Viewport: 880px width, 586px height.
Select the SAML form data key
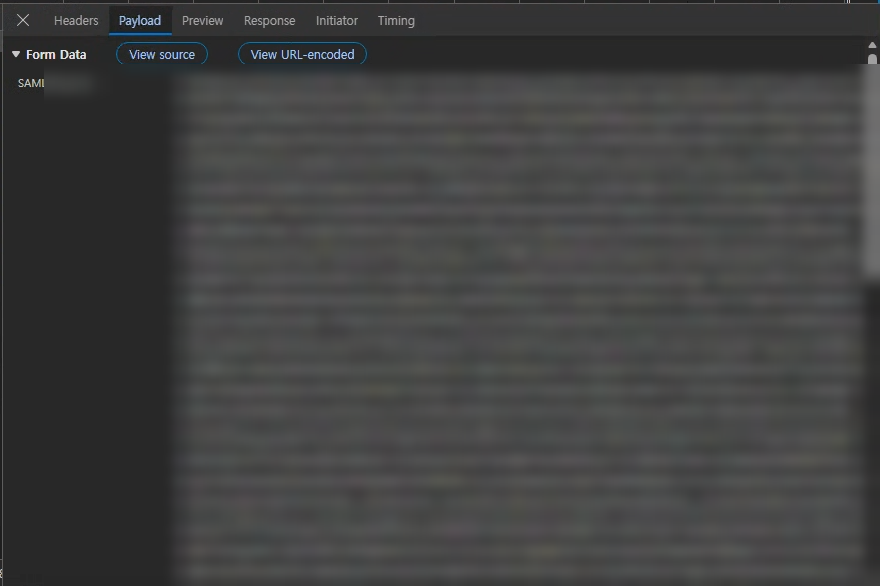click(x=30, y=83)
